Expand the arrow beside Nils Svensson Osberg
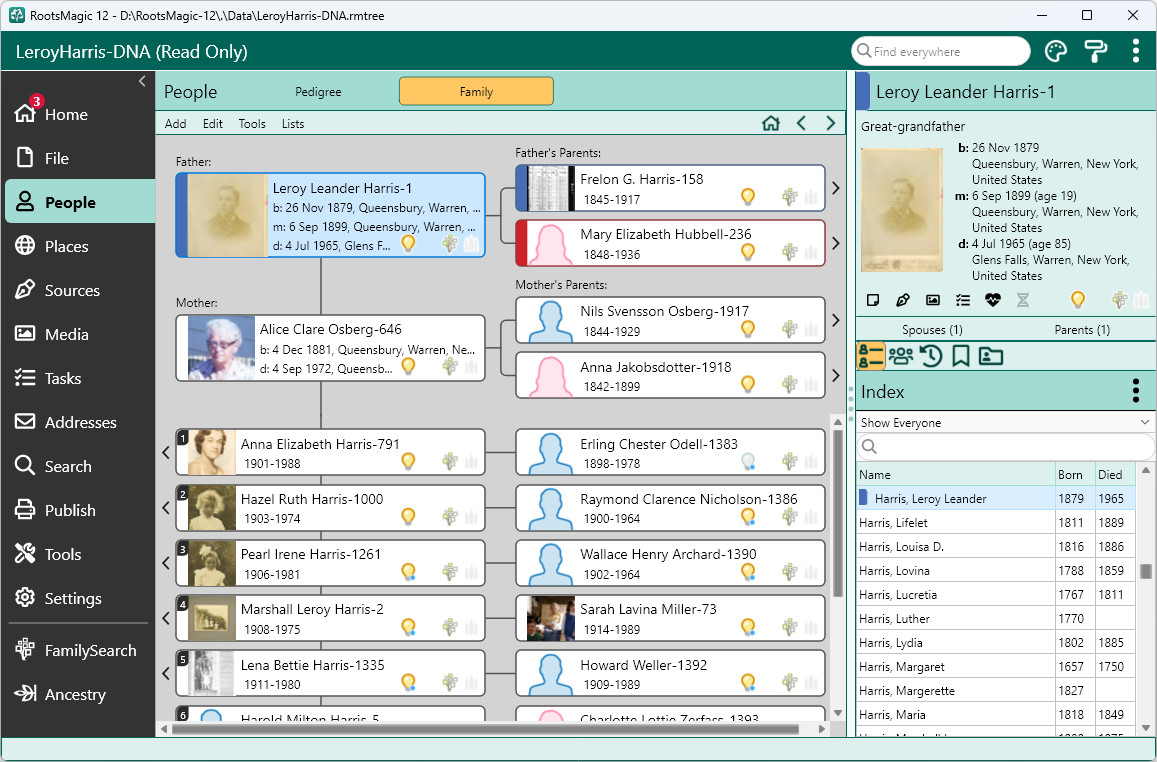Viewport: 1157px width, 762px height. 835,320
